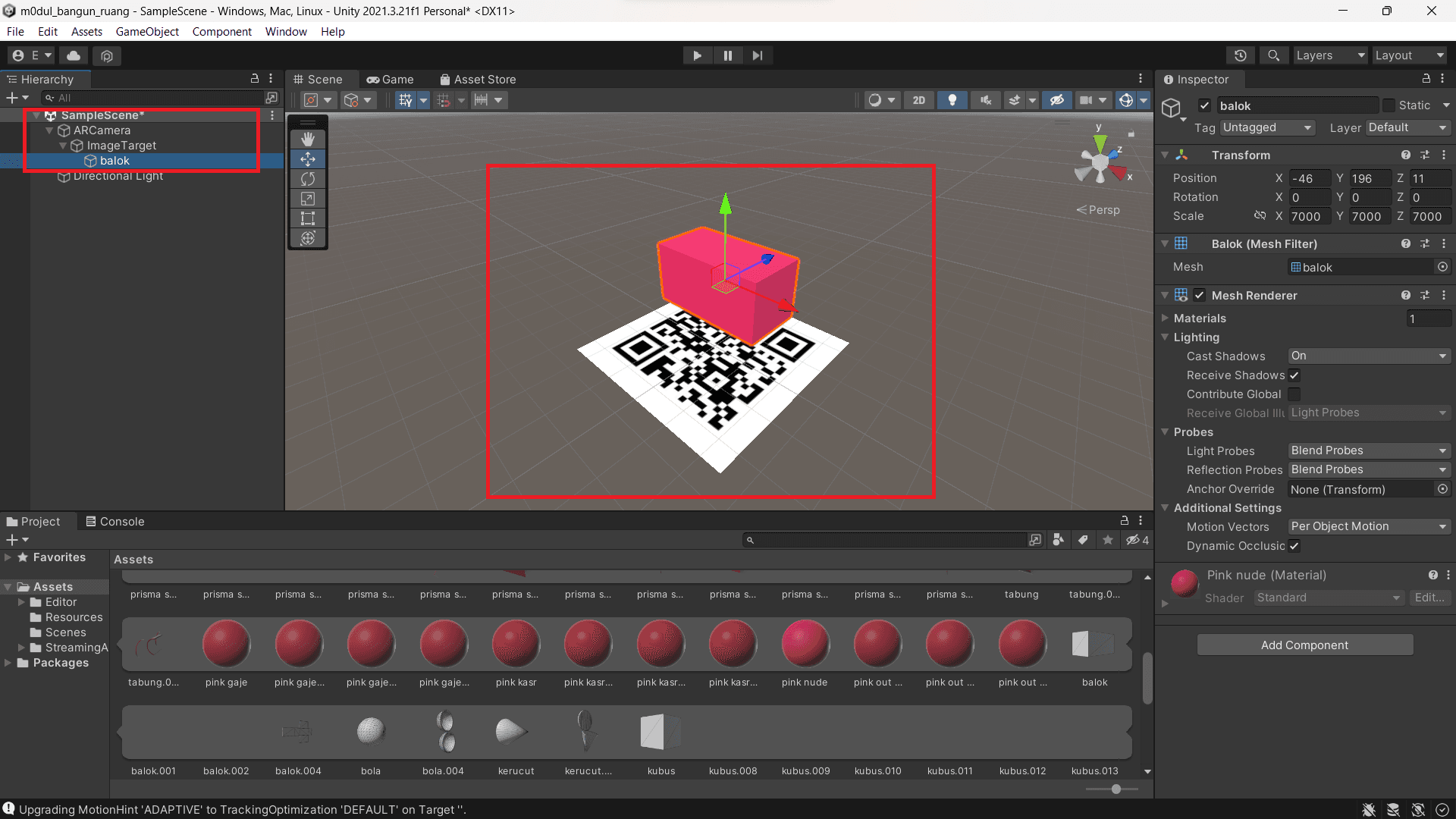Screen dimensions: 1456x819
Task: Open the global search magnifier
Action: click(1274, 55)
